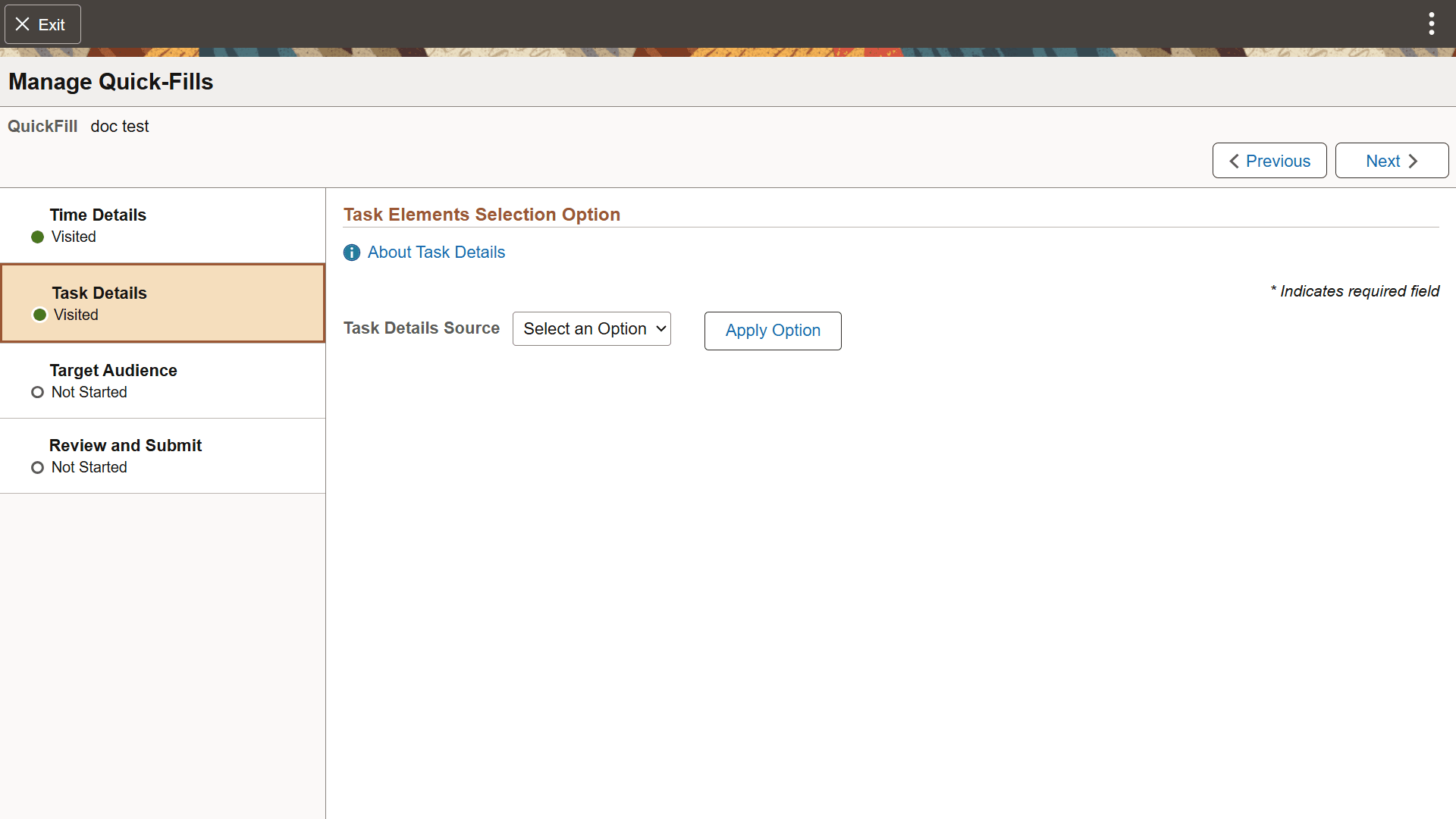The image size is (1456, 819).
Task: Click the info icon beside About Task Details
Action: pos(351,253)
